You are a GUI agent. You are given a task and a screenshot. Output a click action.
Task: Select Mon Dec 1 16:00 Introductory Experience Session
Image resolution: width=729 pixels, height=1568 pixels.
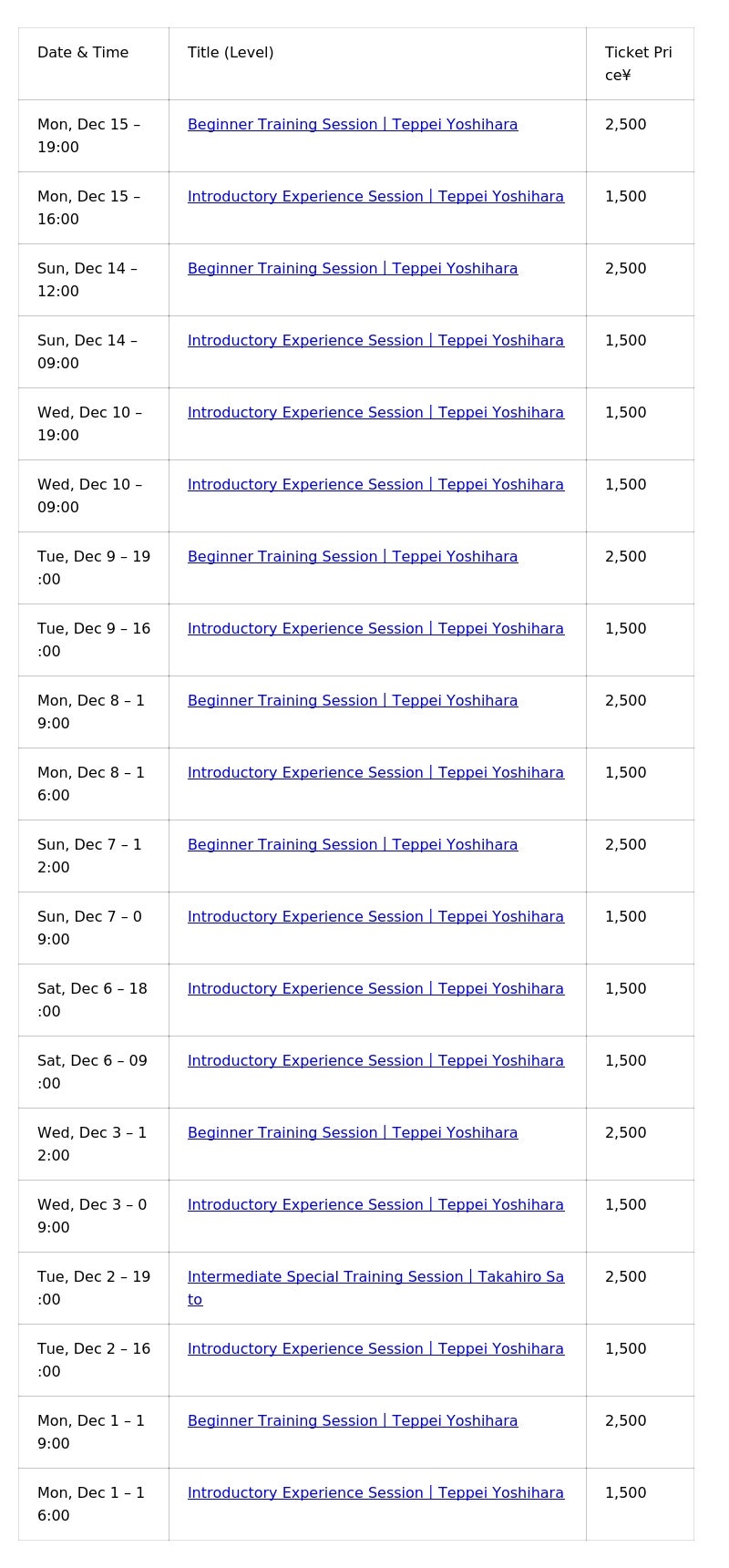click(x=375, y=1493)
